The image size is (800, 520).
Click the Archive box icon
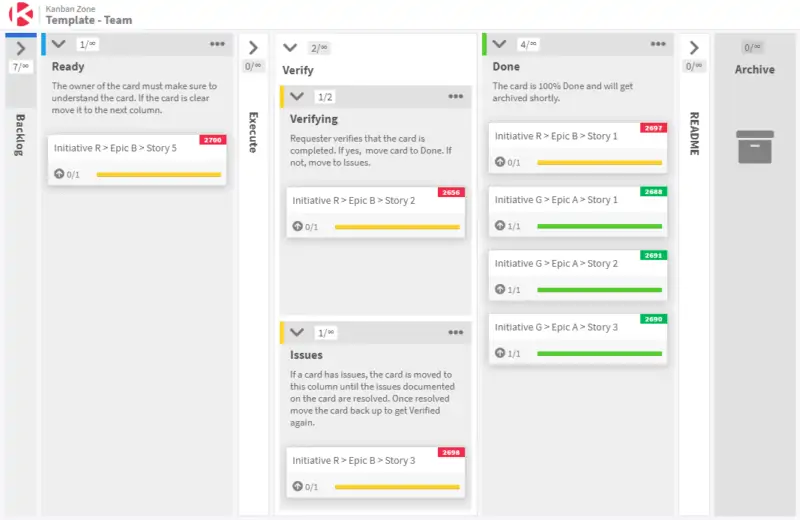[x=755, y=146]
